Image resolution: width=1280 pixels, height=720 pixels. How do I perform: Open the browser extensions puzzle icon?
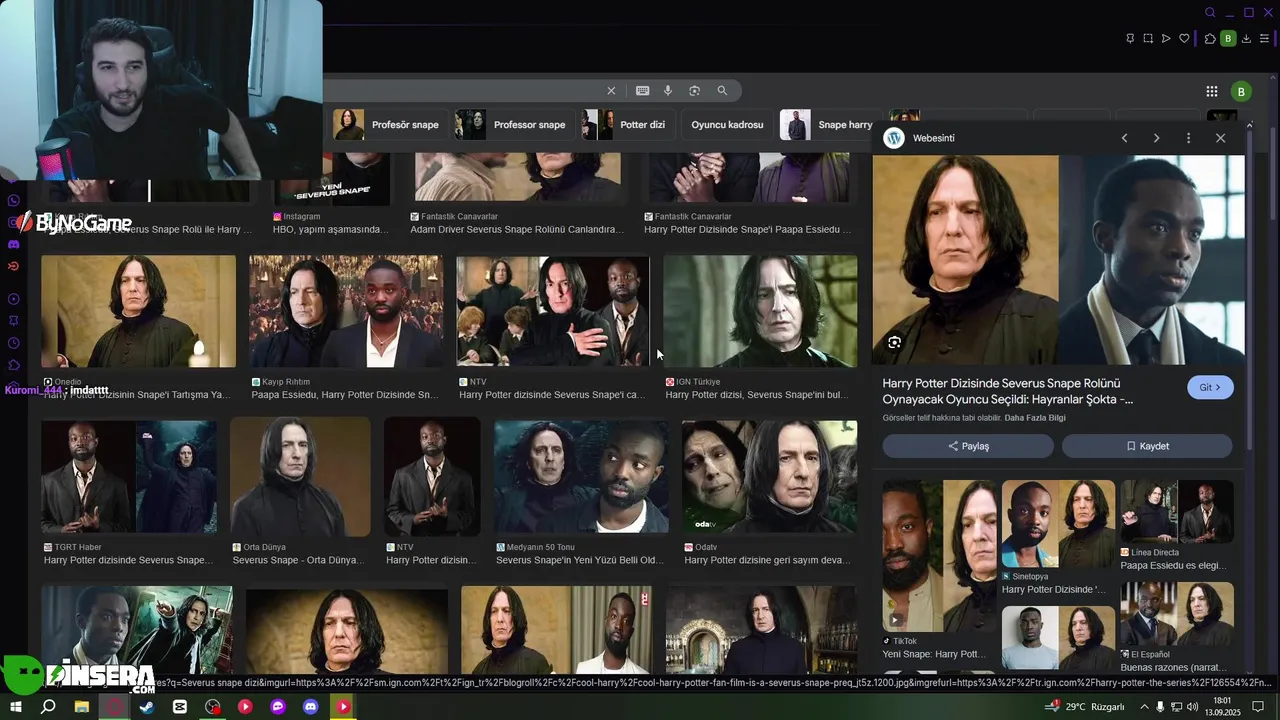tap(1210, 39)
